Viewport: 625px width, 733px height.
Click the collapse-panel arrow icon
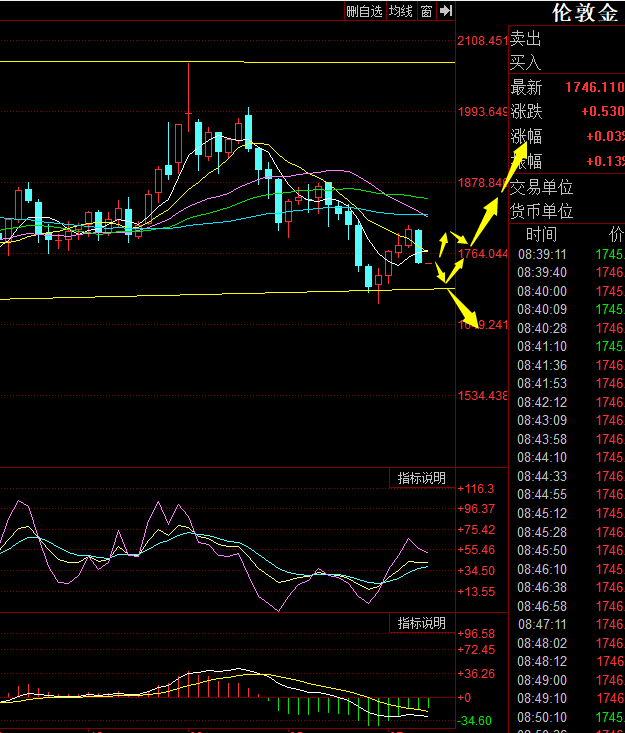[x=446, y=11]
